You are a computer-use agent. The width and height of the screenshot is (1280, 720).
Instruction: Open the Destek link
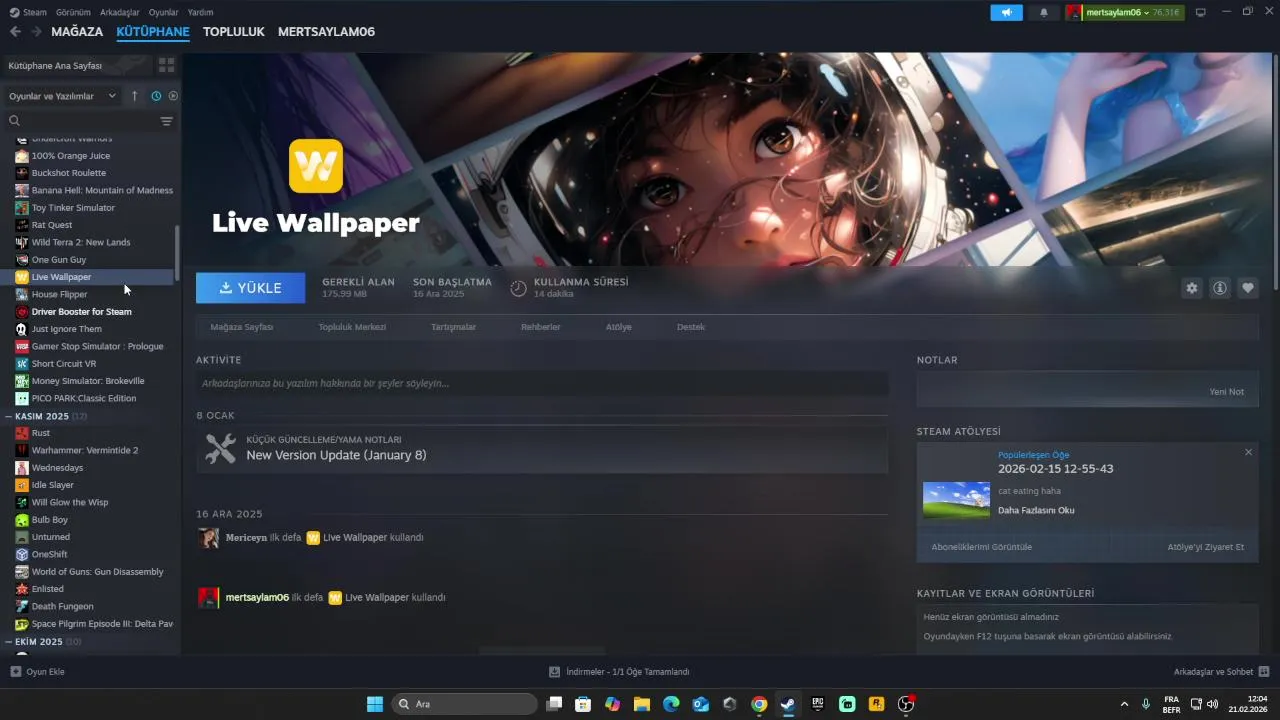coord(691,327)
